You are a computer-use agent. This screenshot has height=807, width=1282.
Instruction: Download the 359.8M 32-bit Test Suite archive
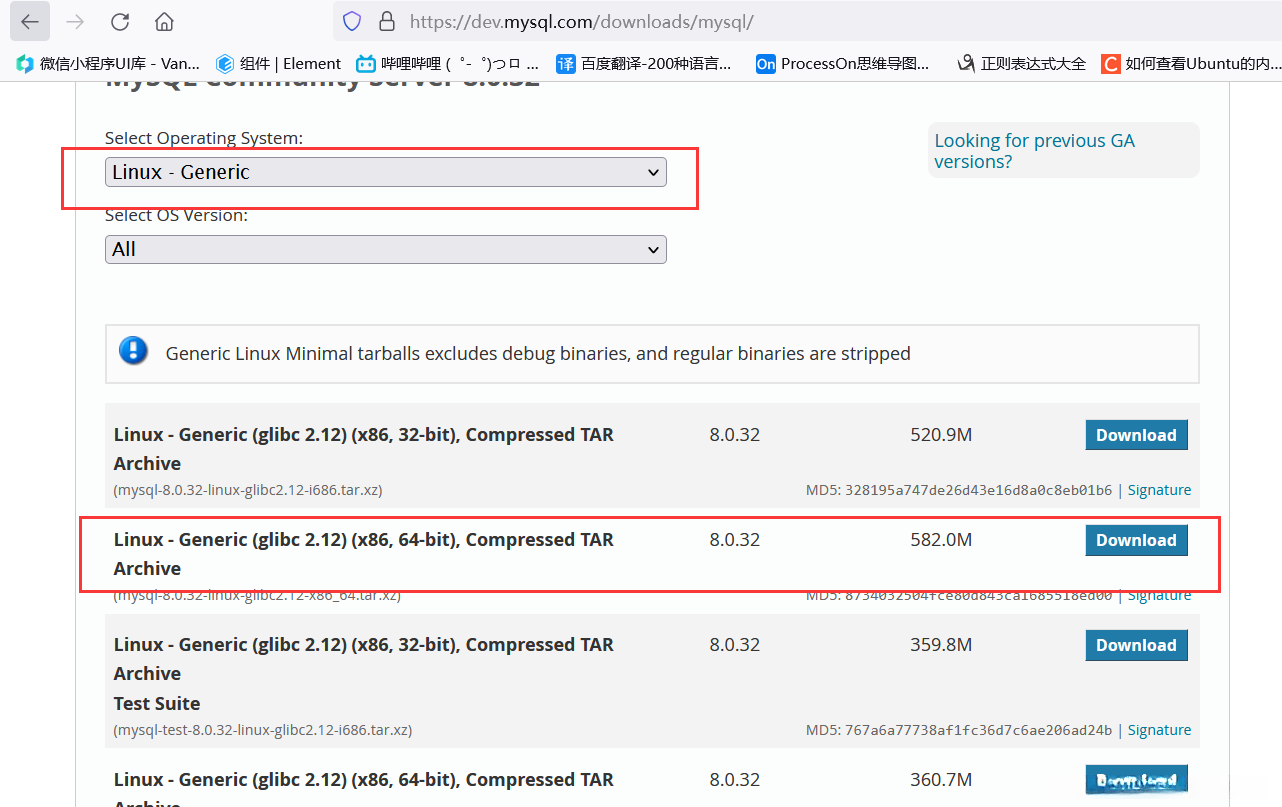tap(1137, 645)
